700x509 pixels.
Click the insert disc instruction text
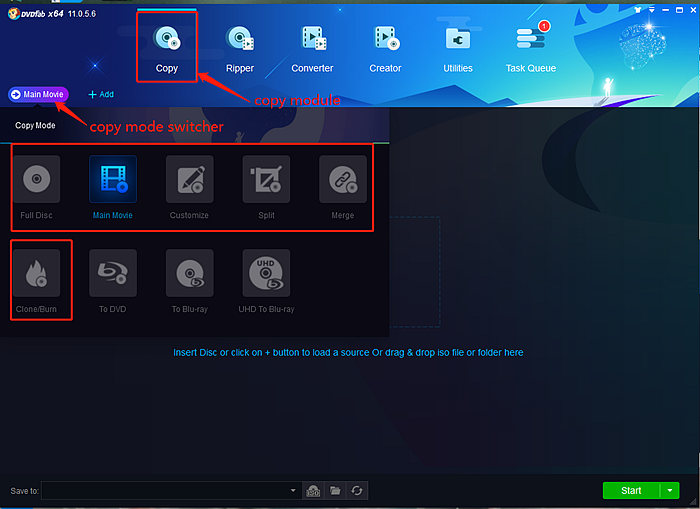pos(348,353)
